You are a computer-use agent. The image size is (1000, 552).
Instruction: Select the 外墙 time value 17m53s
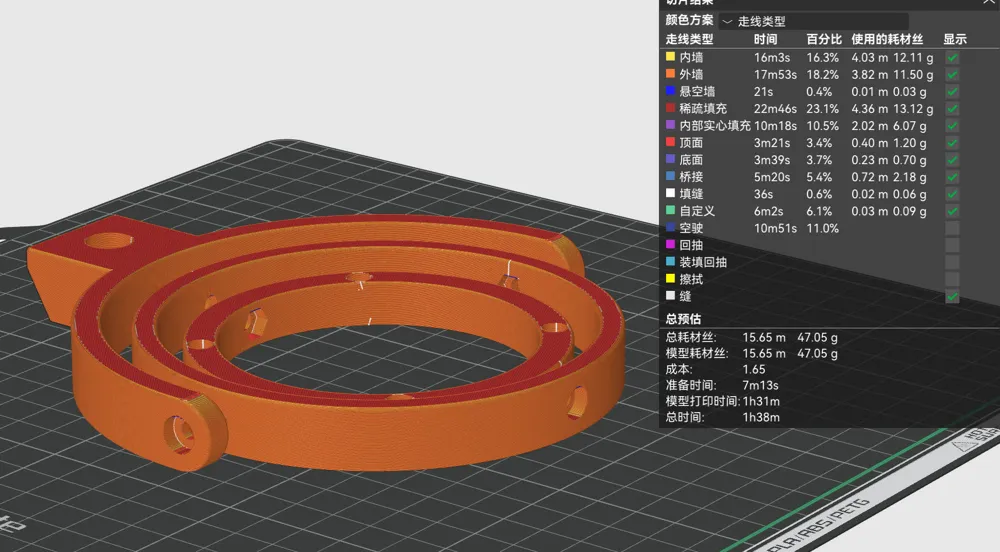(x=776, y=75)
